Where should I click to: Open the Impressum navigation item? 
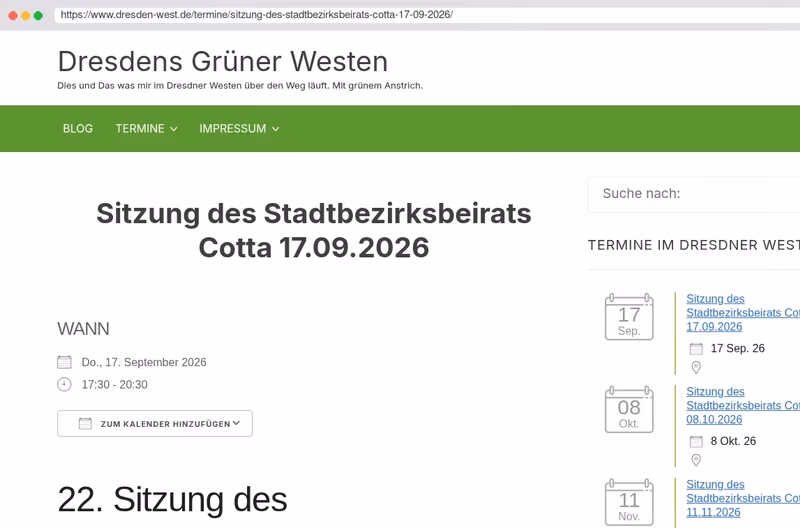233,129
